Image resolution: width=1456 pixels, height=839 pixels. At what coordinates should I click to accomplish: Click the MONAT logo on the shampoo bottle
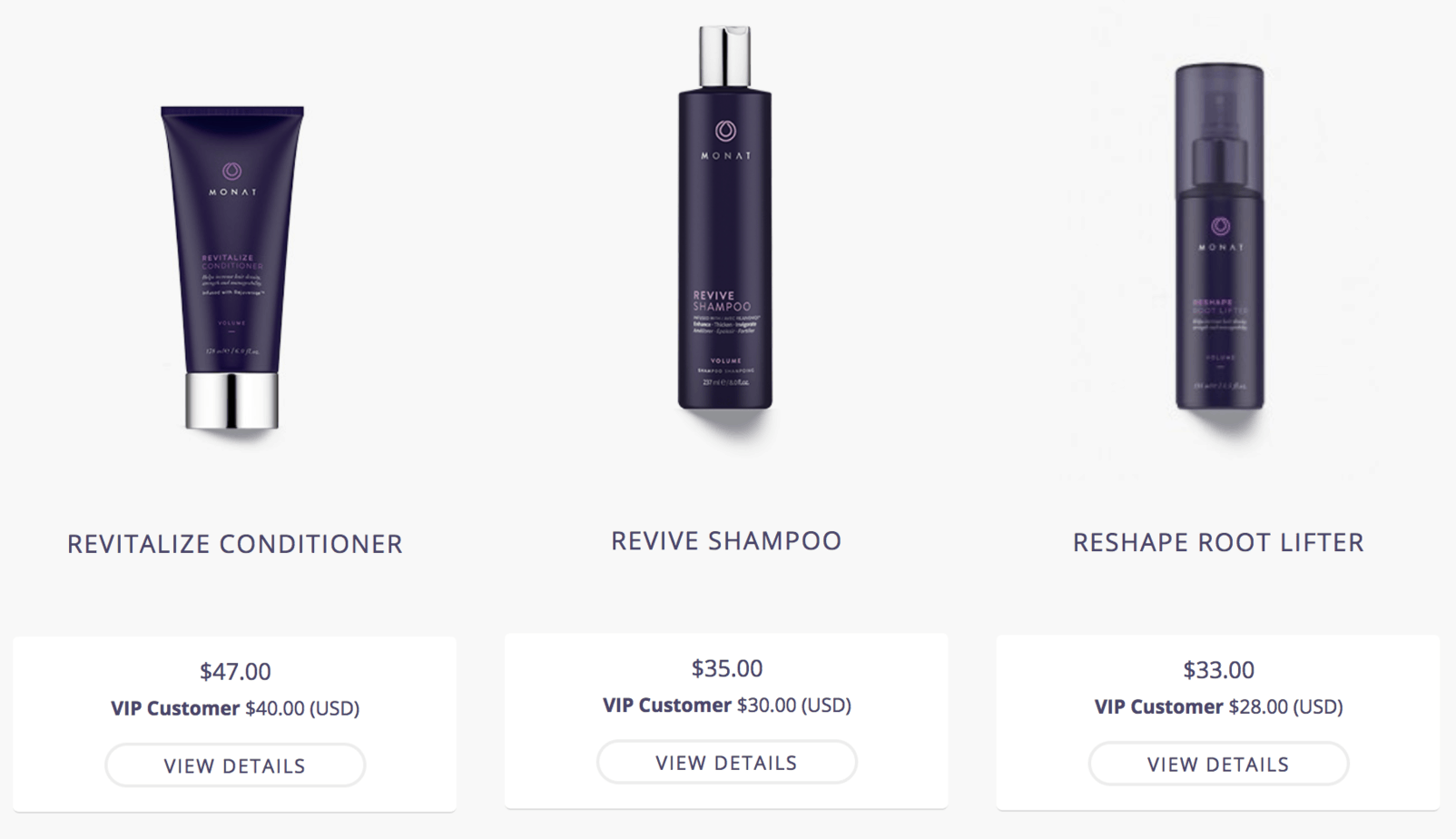click(x=725, y=139)
